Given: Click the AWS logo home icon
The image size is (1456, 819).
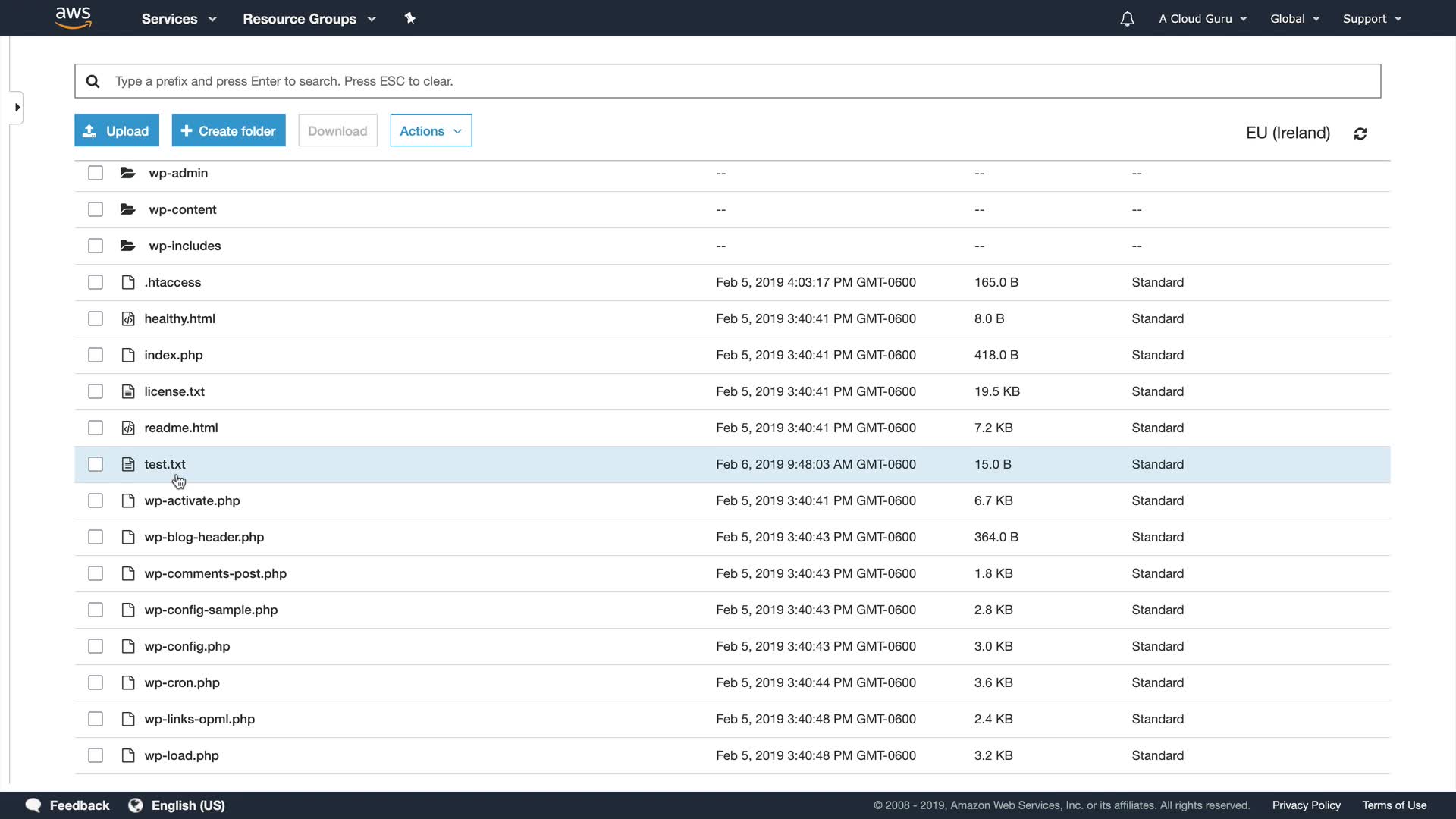Looking at the screenshot, I should 74,17.
